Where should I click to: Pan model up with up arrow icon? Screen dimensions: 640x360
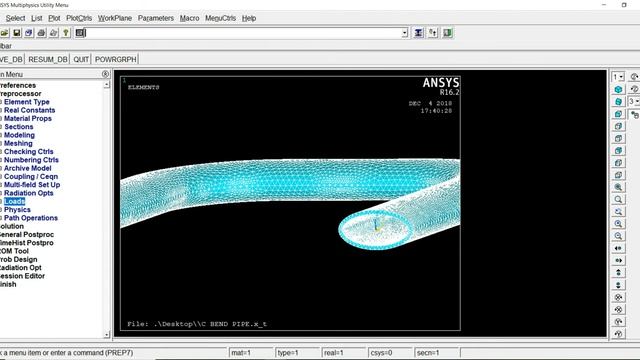click(x=618, y=273)
